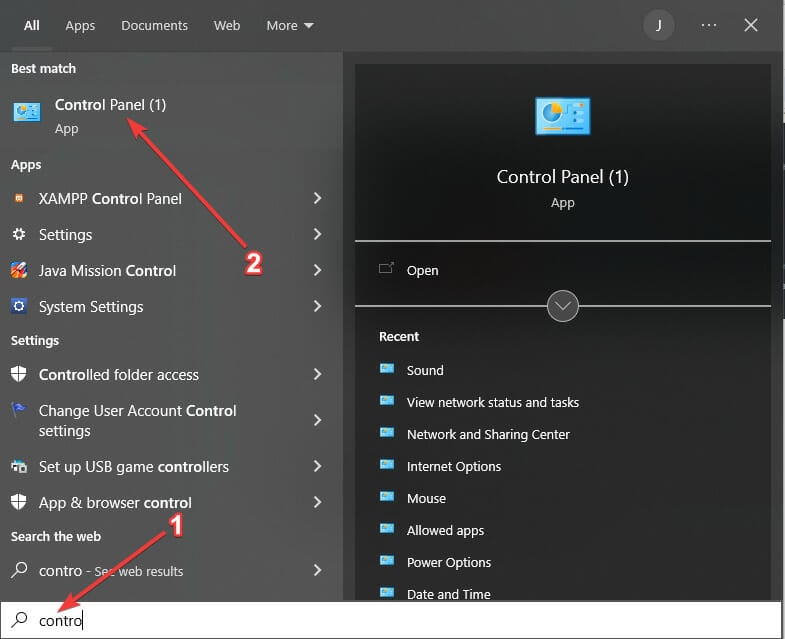
Task: Click Control Panel (1) title in preview pane
Action: [x=563, y=177]
